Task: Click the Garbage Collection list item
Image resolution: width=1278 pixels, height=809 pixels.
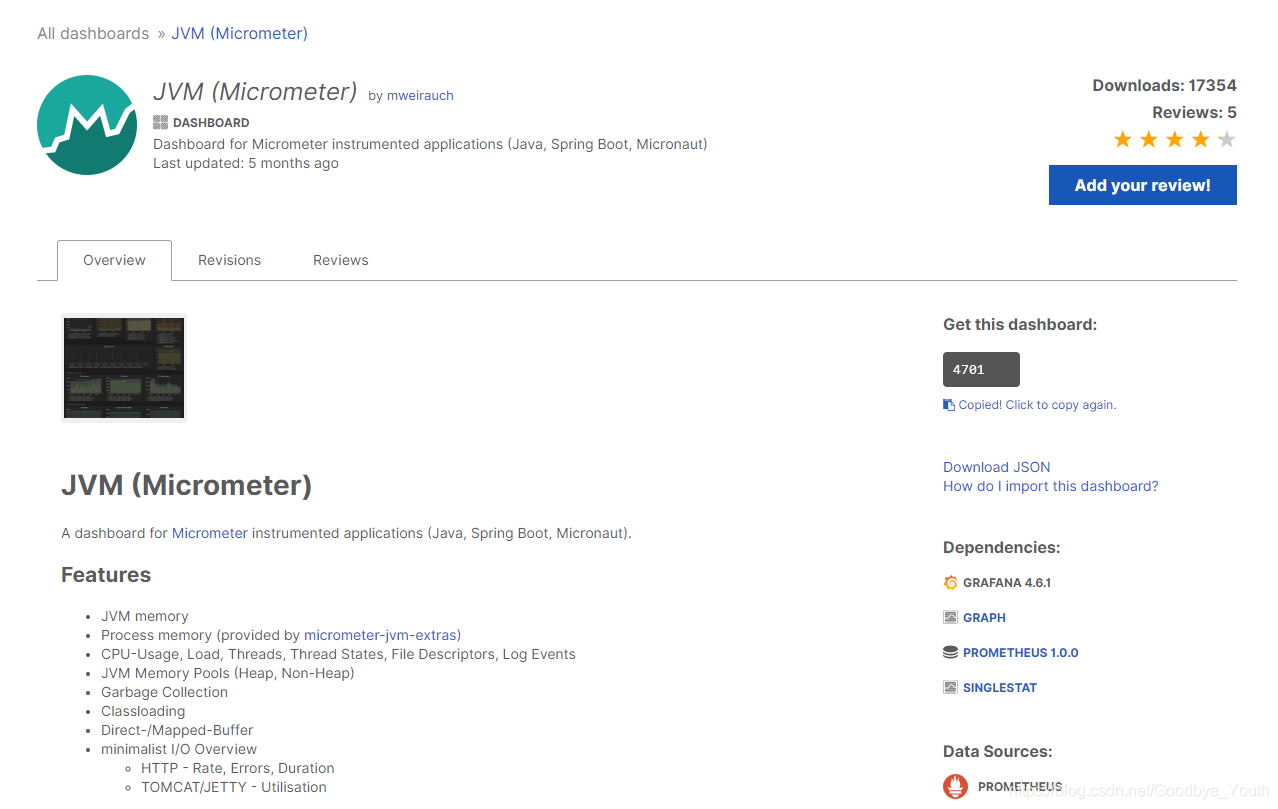Action: click(x=165, y=692)
